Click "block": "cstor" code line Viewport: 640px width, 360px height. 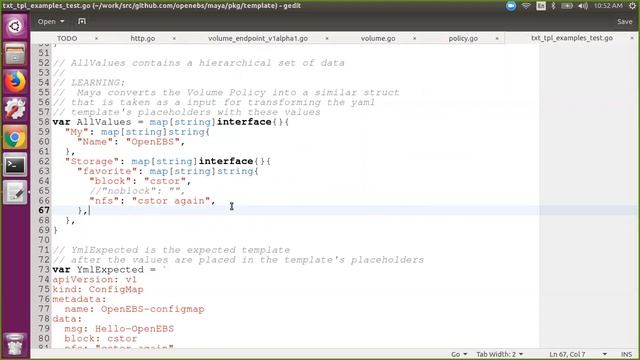tap(140, 181)
